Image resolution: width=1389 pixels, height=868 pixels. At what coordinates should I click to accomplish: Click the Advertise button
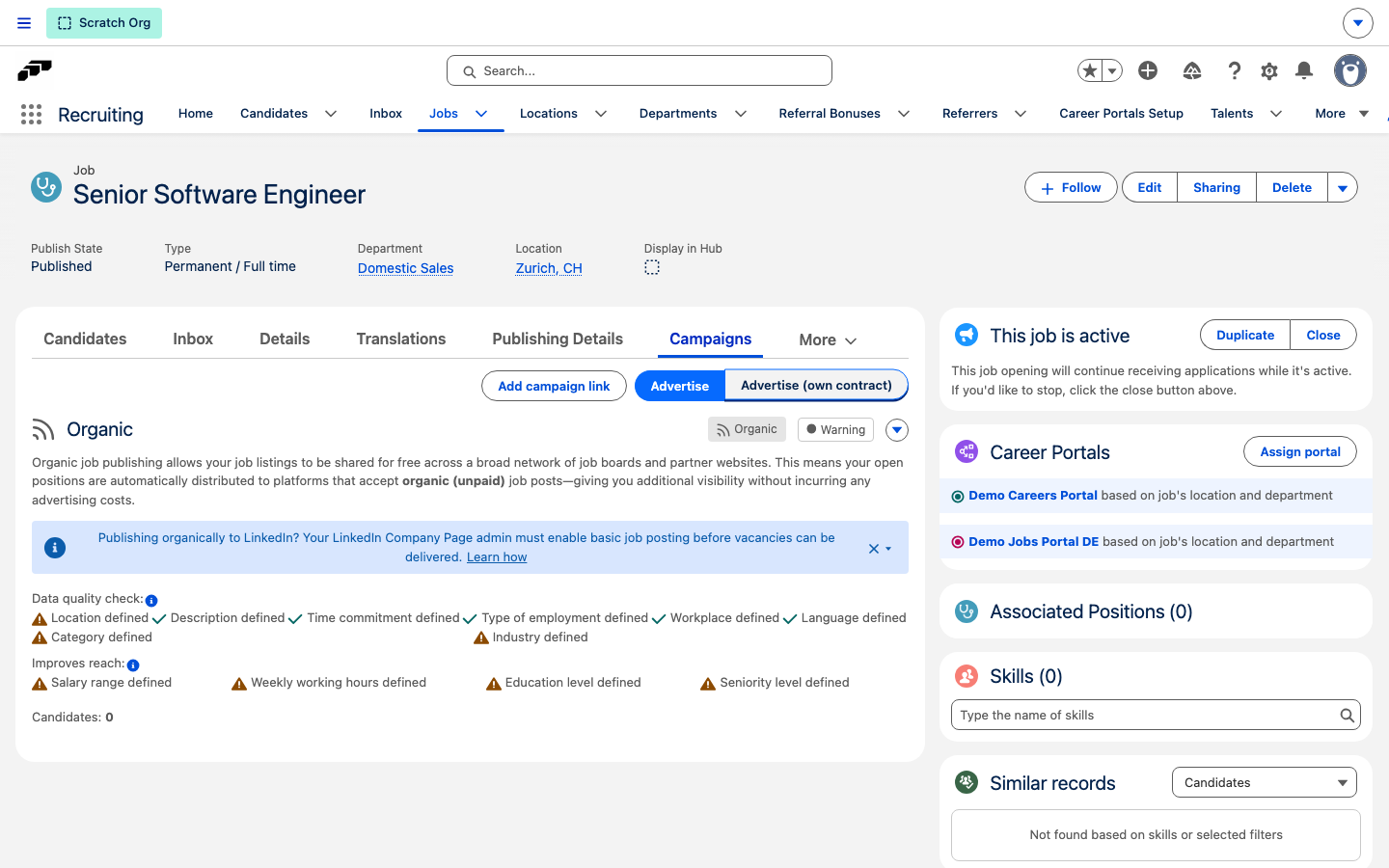pos(680,386)
